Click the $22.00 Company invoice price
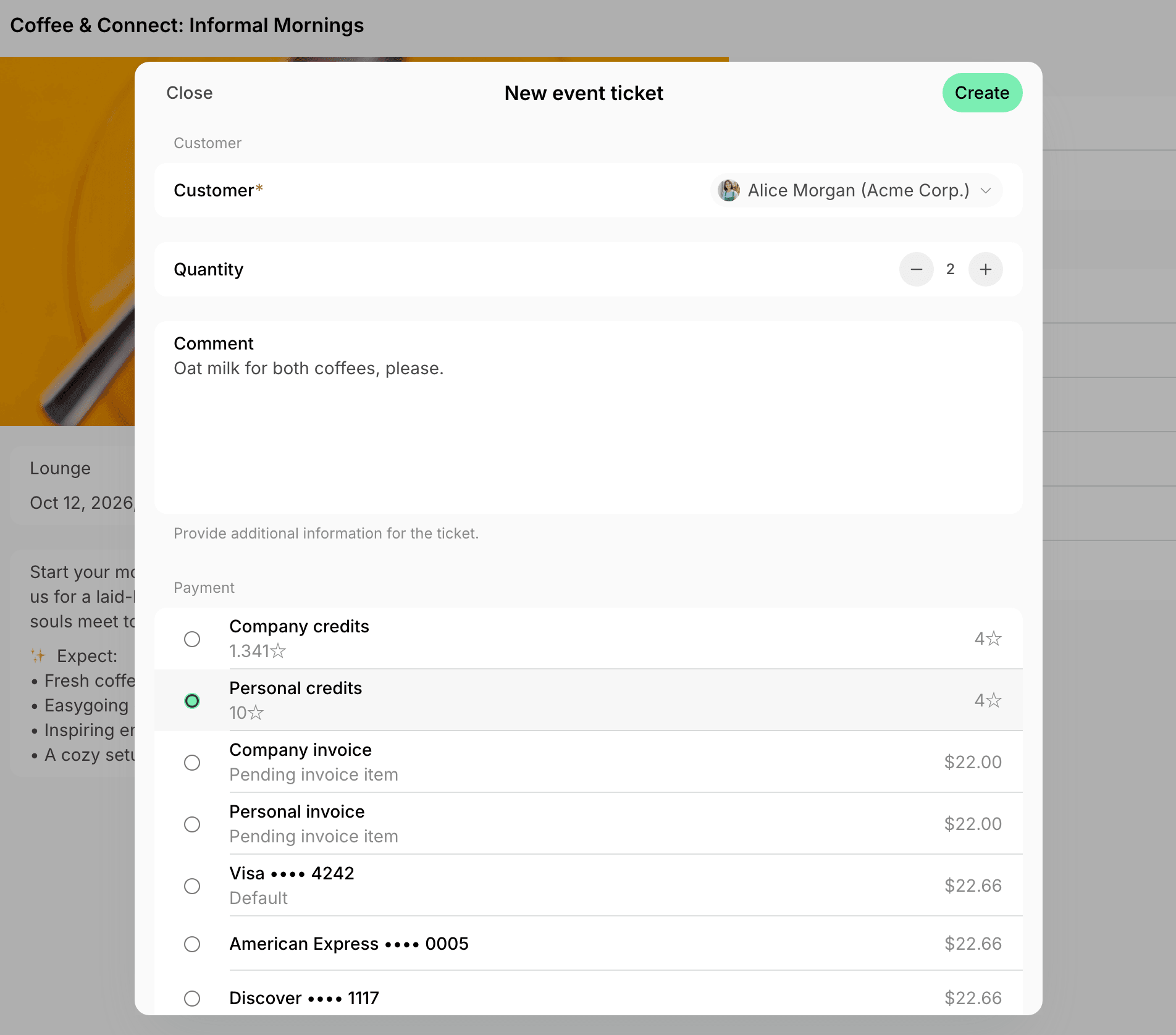 tap(973, 762)
